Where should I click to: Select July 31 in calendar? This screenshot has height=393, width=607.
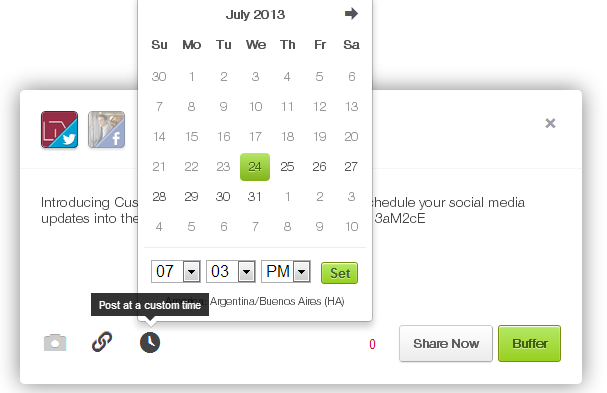255,197
